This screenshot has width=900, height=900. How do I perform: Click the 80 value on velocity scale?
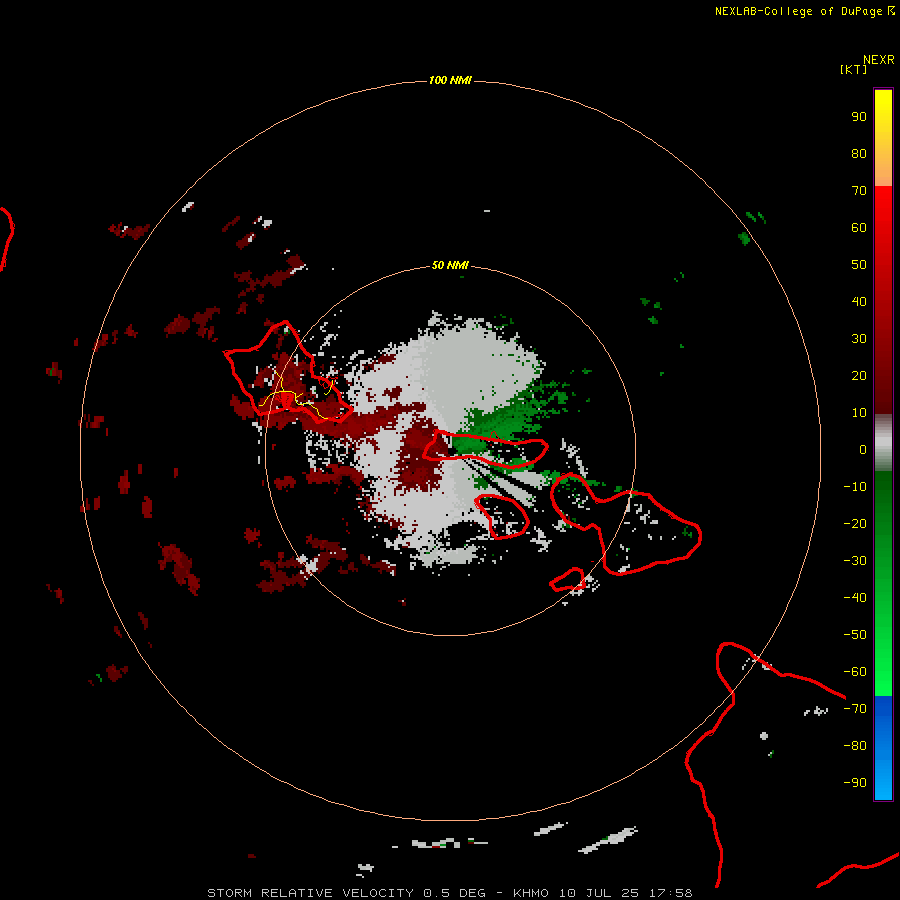(x=859, y=153)
